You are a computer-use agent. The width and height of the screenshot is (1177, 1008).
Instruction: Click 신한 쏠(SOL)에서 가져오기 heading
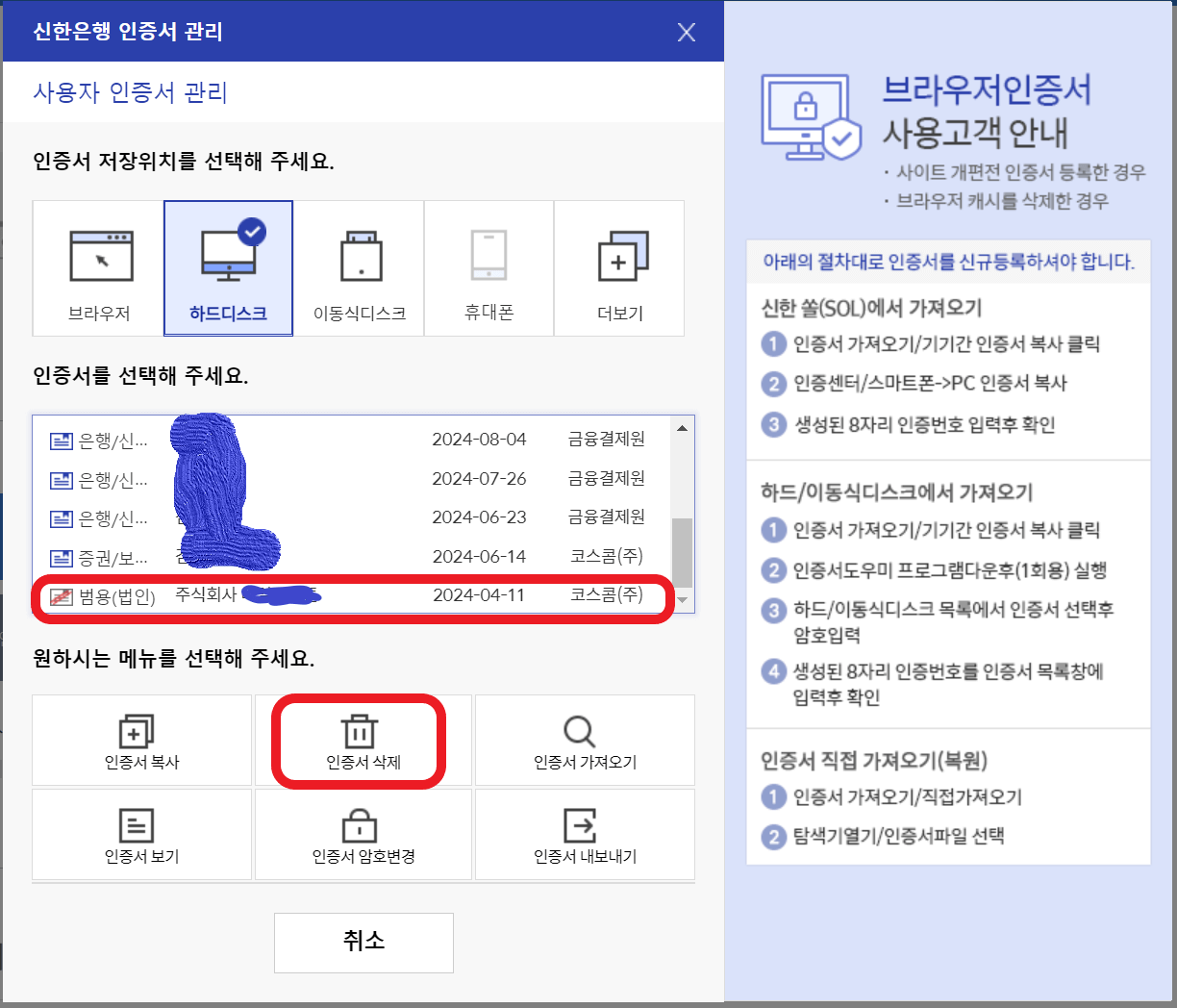[871, 308]
